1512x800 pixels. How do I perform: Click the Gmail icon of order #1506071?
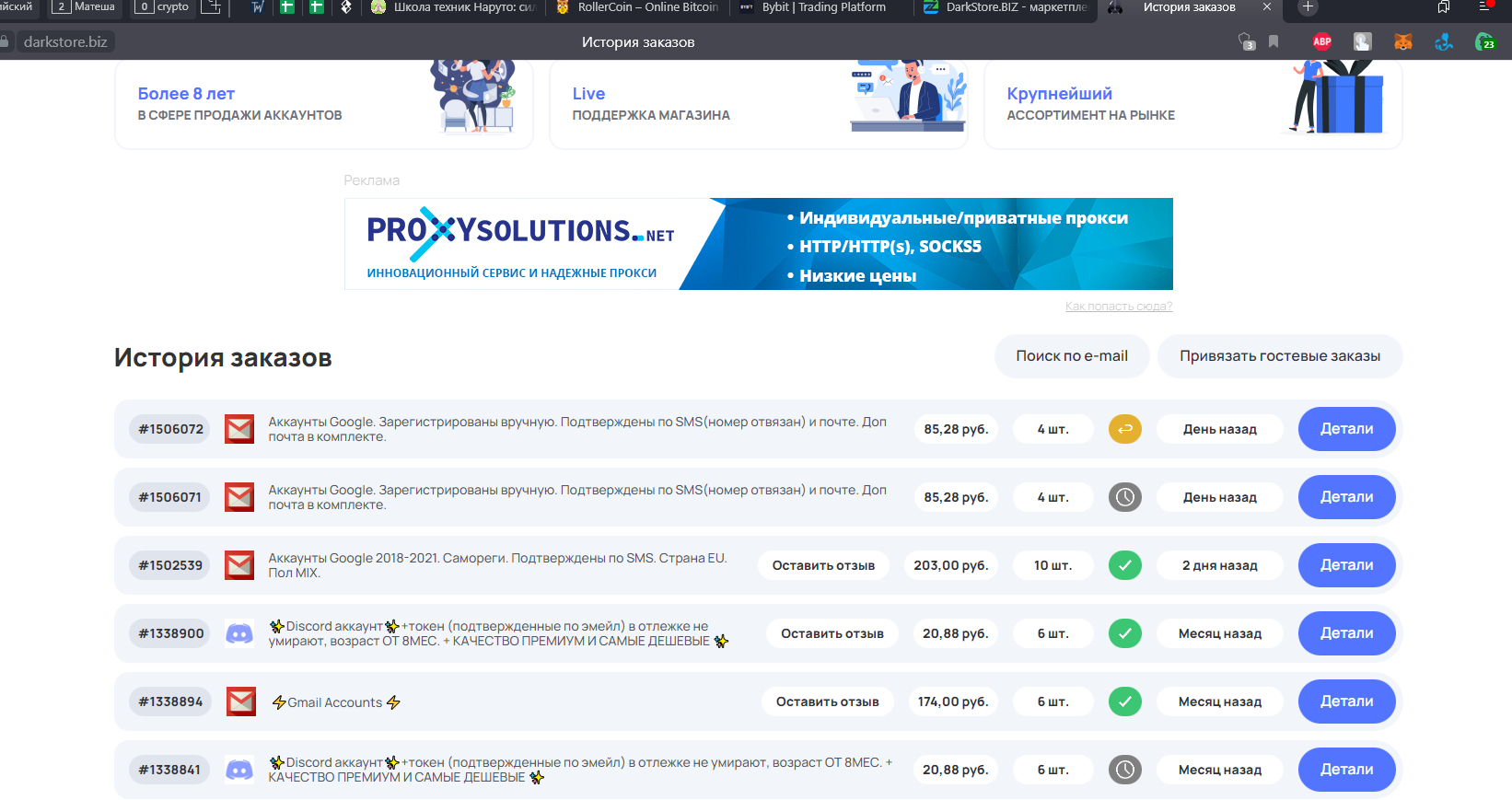point(239,497)
